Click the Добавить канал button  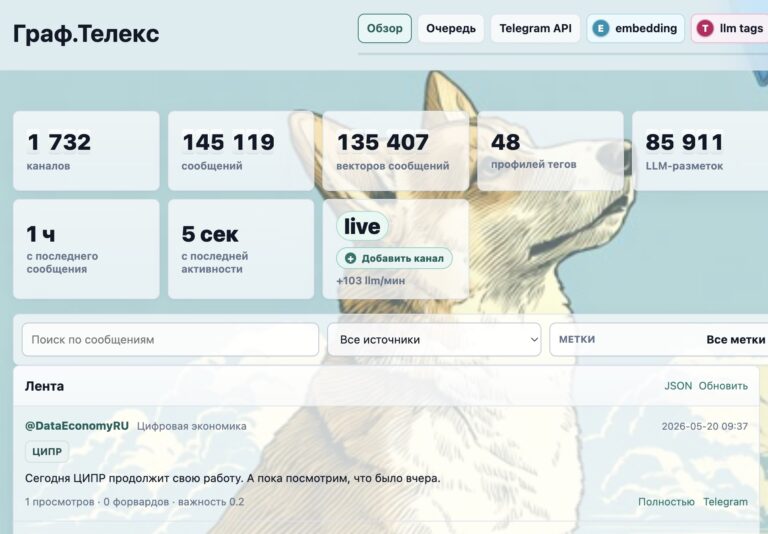[394, 258]
